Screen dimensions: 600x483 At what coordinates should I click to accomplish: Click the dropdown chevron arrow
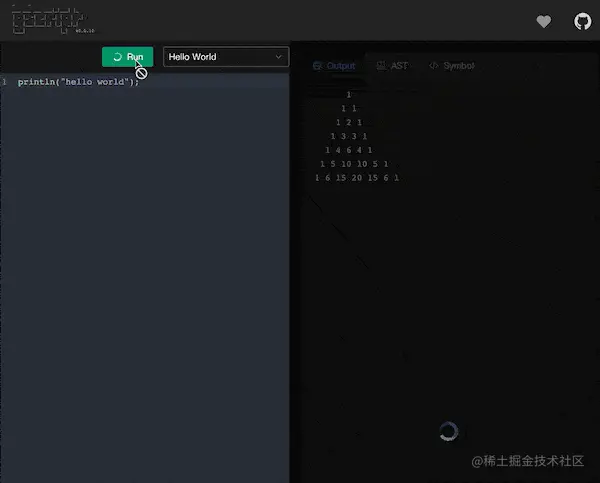coord(279,57)
